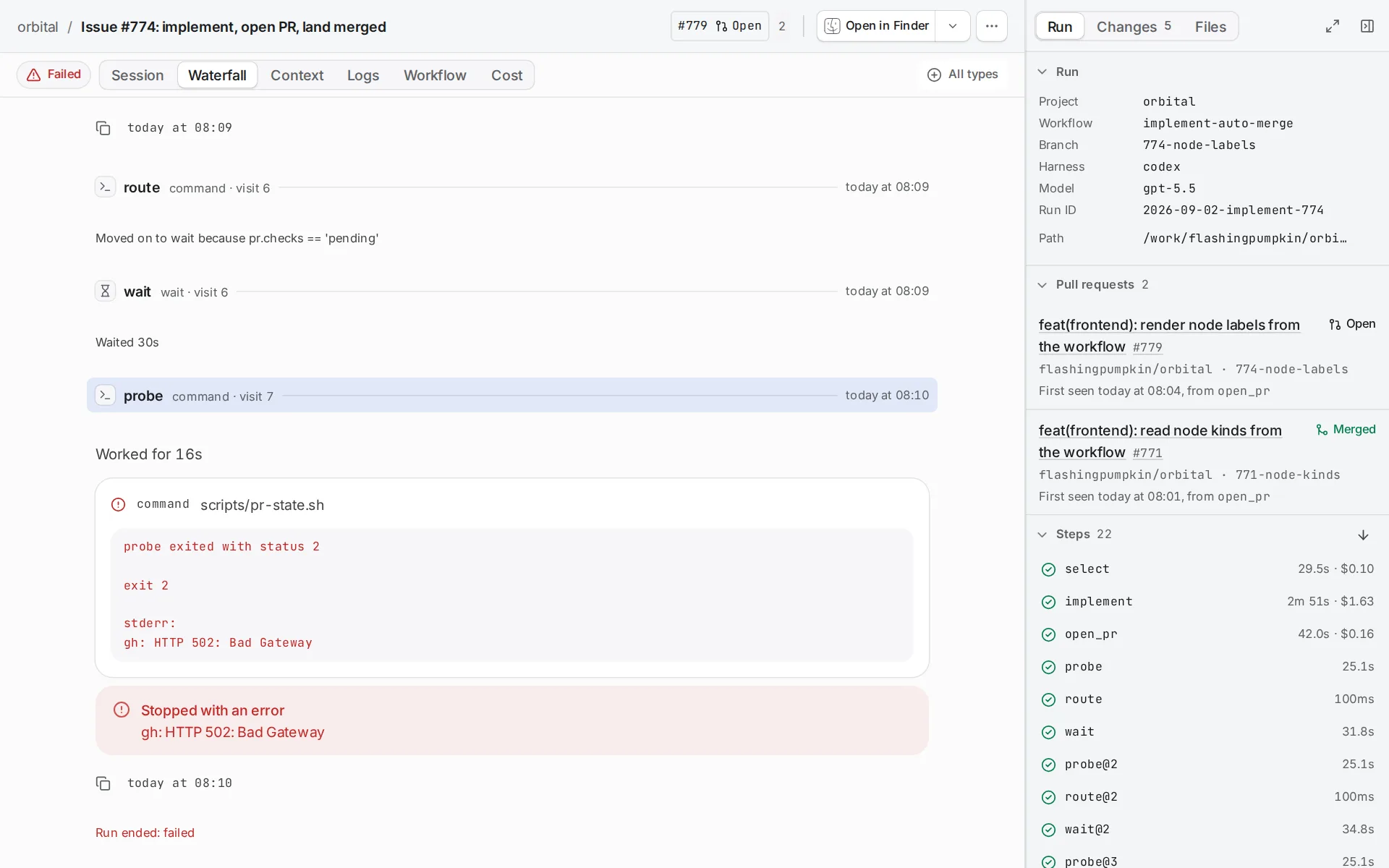
Task: Open the Files tab
Action: [x=1210, y=27]
